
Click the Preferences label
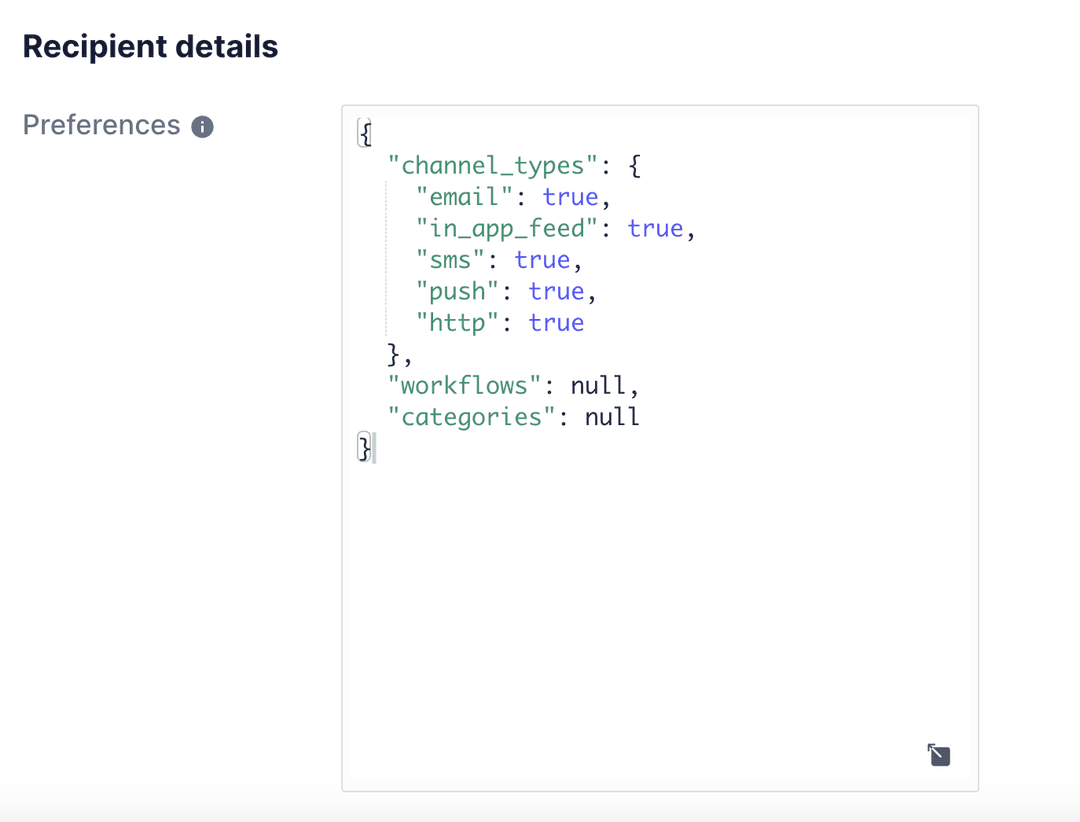101,125
